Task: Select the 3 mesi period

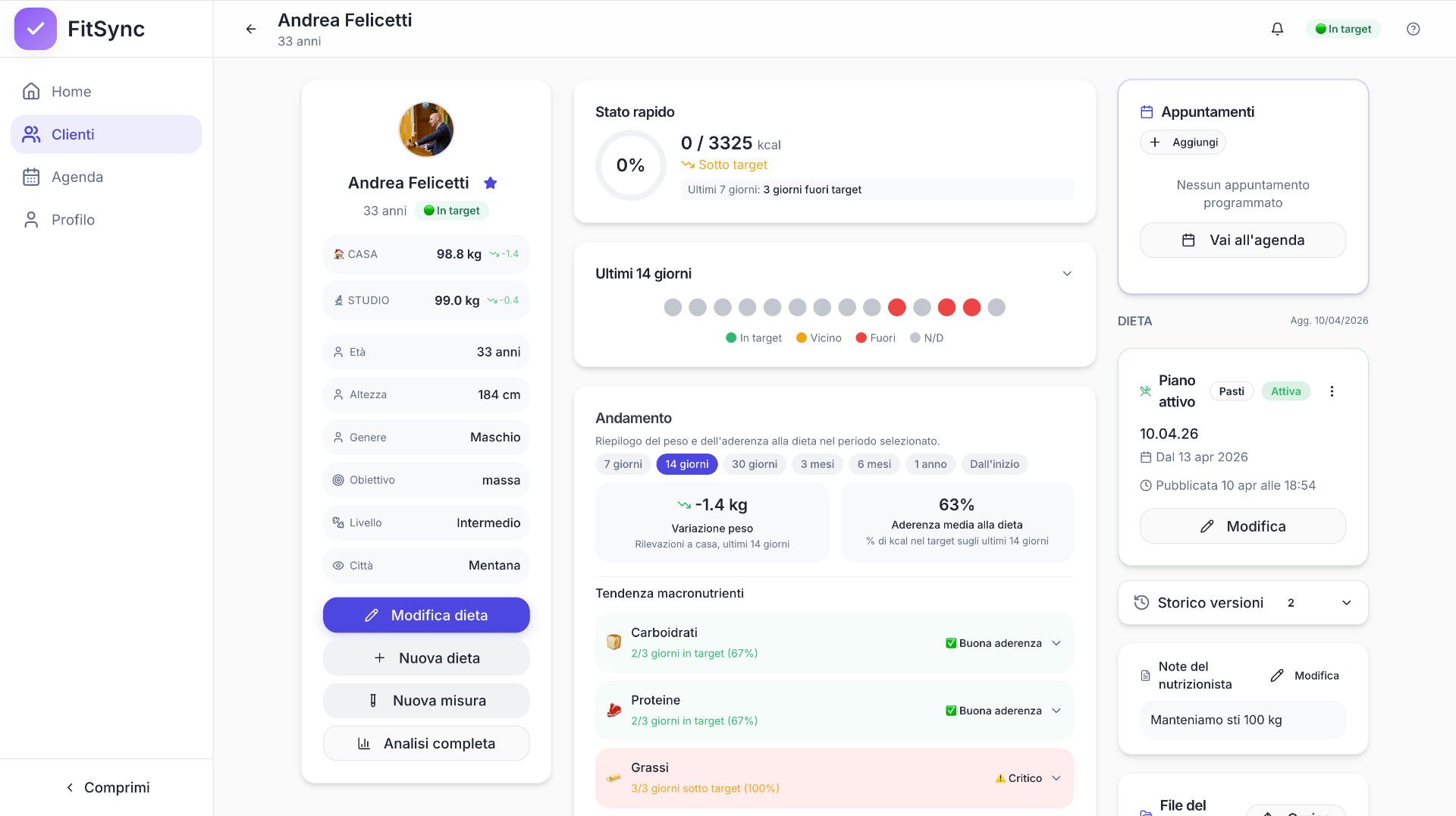Action: coord(817,464)
